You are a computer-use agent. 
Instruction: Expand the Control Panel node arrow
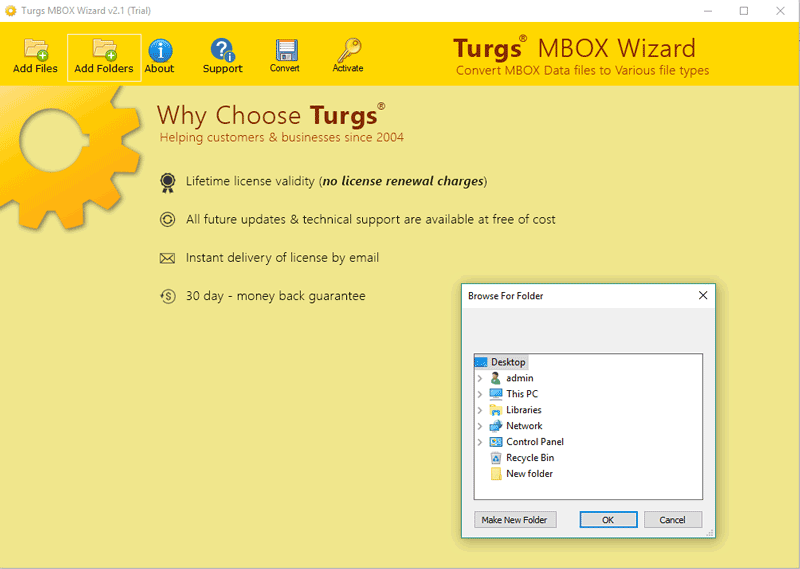[x=480, y=442]
